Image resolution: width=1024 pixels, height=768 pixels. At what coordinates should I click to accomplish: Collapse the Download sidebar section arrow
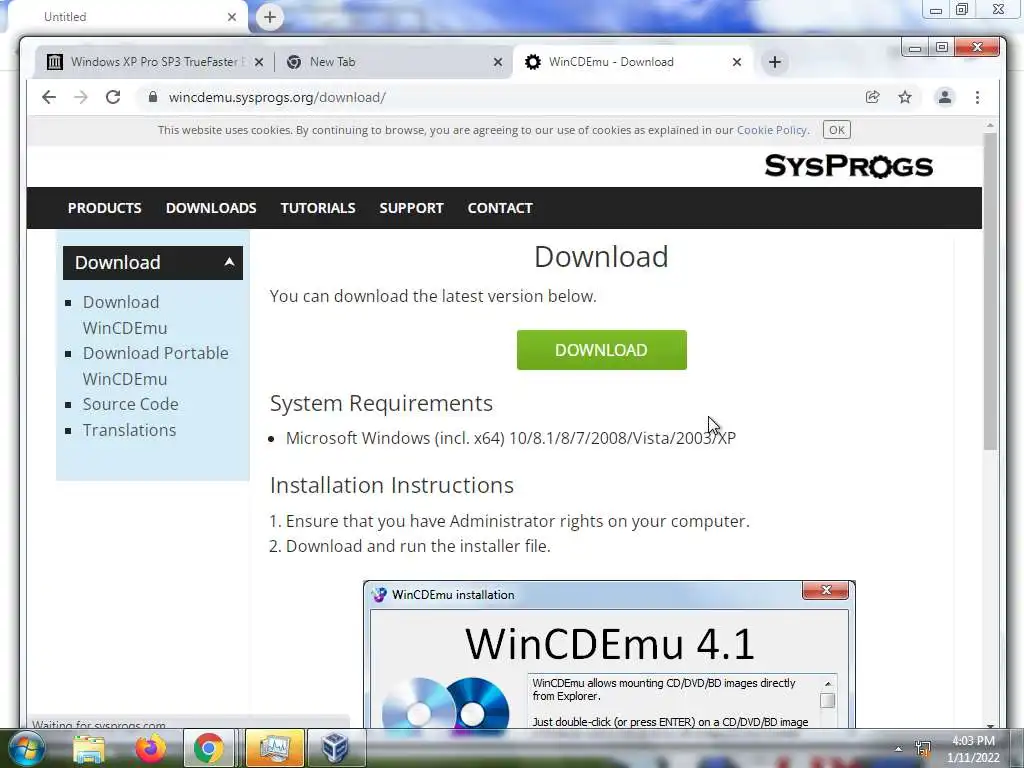tap(229, 262)
